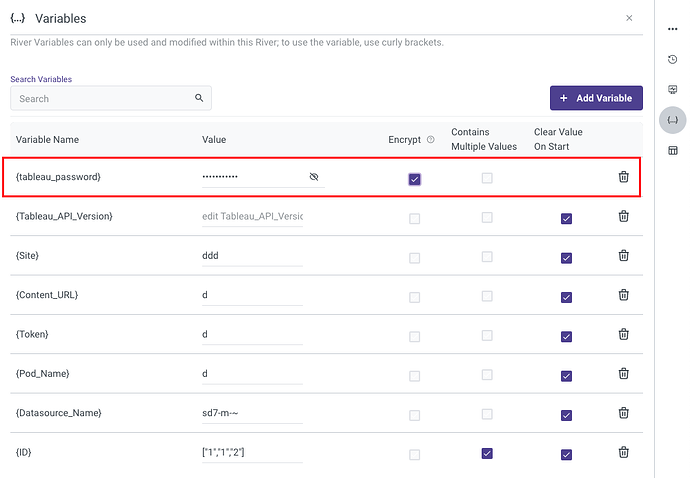Uncheck Encrypt for {tableau_password}
Viewport: 690px width, 478px height.
point(414,179)
